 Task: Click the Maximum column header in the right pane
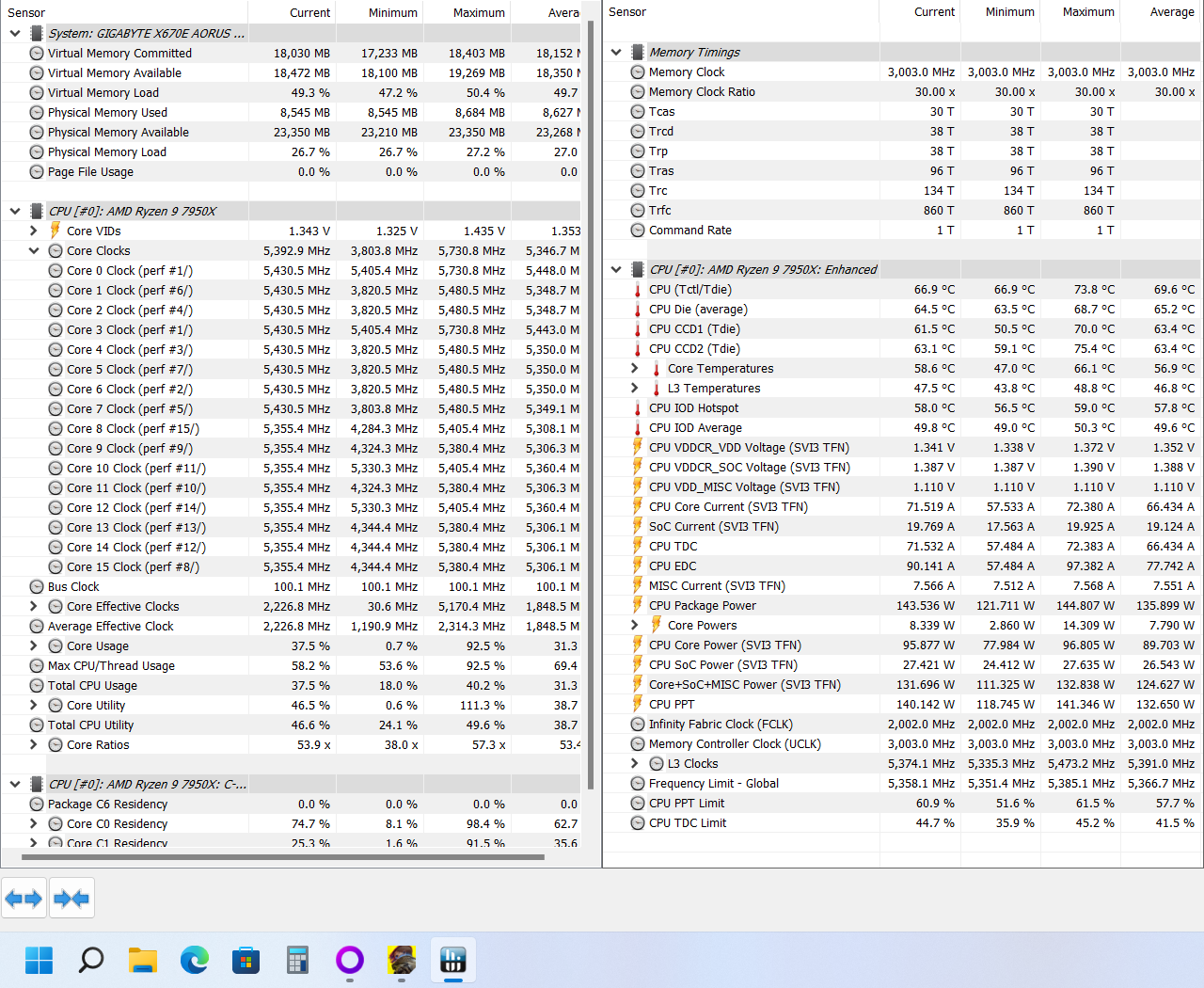click(1080, 12)
